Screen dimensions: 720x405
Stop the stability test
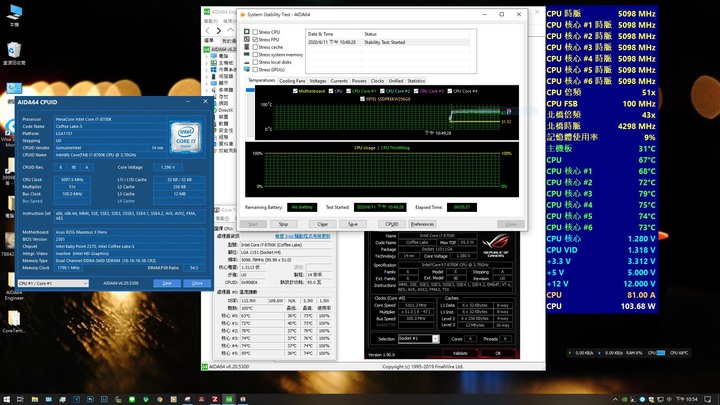(x=283, y=224)
